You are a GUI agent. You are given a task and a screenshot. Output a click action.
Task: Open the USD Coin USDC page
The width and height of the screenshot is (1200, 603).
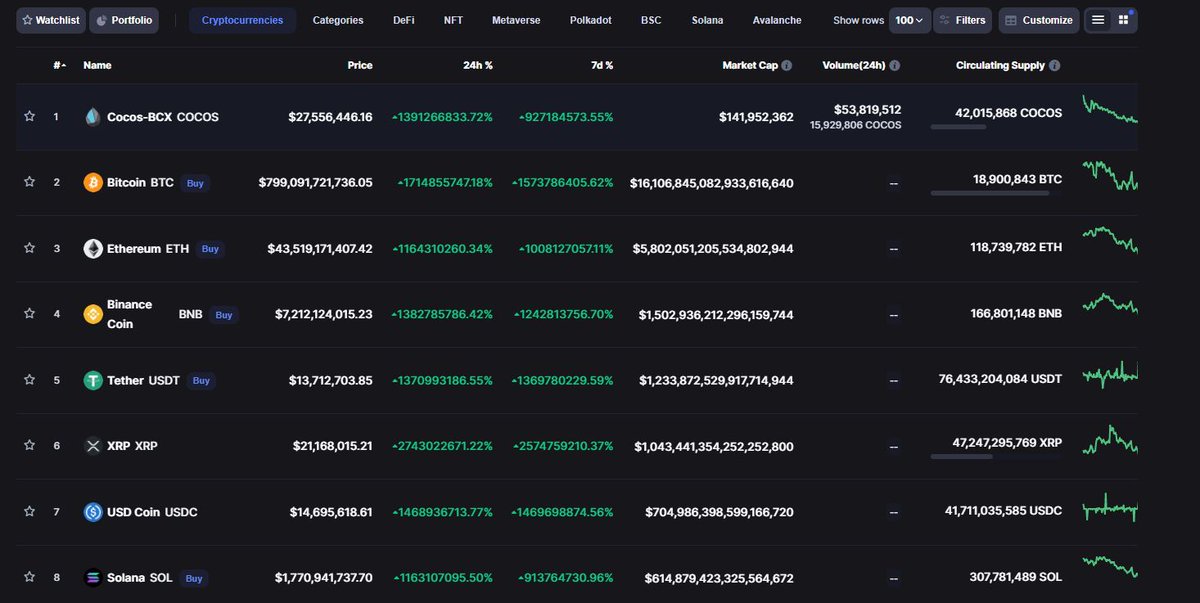[x=152, y=512]
